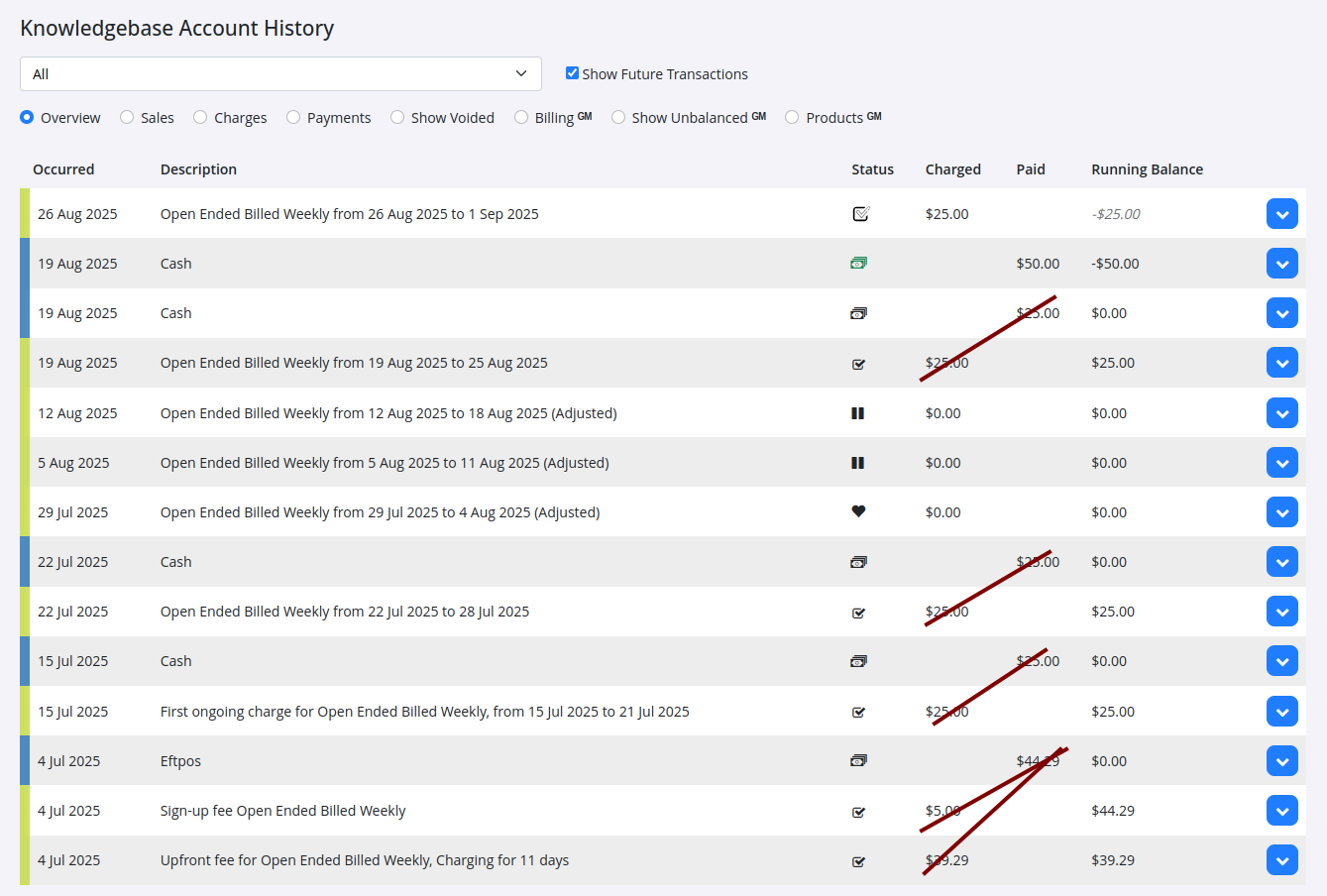
Task: Click the checkmark icon in the Sign-up fee row
Action: [858, 811]
